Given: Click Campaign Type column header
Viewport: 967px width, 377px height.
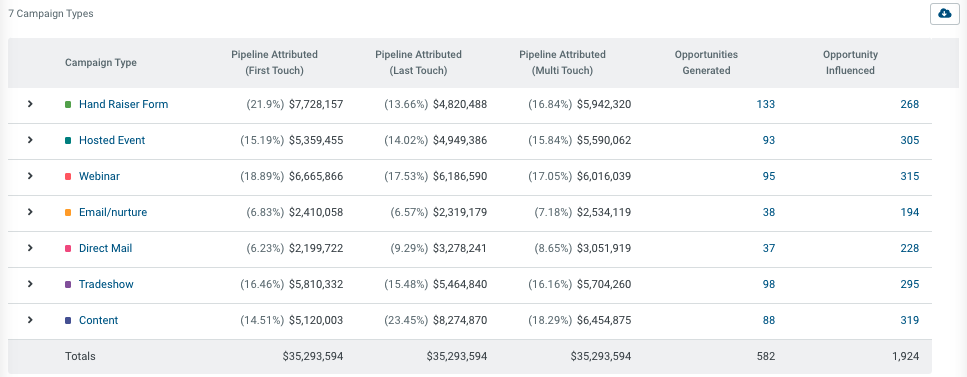Looking at the screenshot, I should [x=101, y=62].
